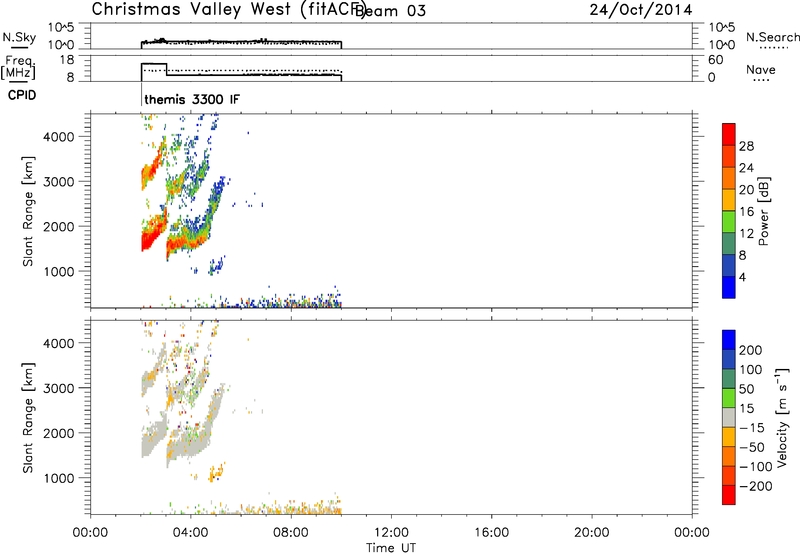Click the '1000' tick of velocity panel
The height and width of the screenshot is (554, 800).
pyautogui.click(x=59, y=478)
